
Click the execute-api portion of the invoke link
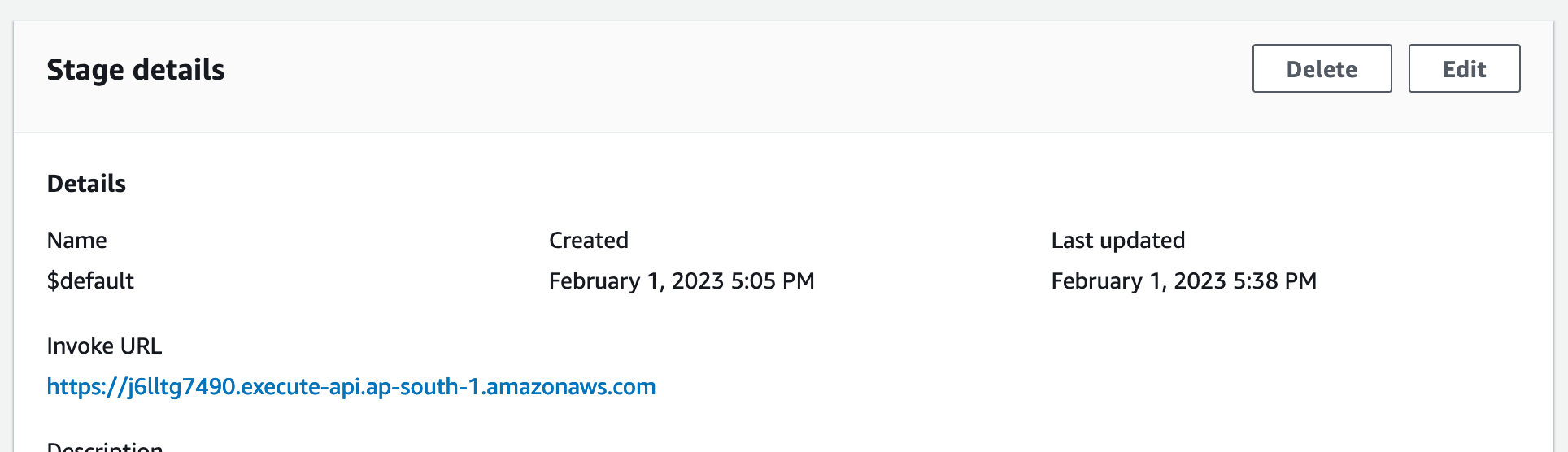[x=301, y=386]
